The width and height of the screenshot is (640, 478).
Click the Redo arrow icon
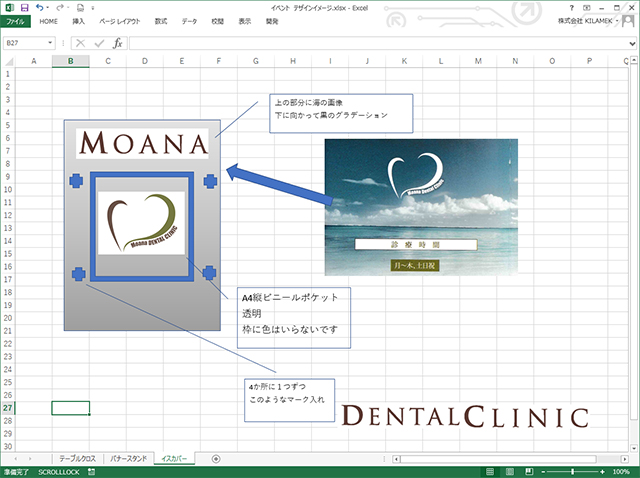[x=60, y=7]
